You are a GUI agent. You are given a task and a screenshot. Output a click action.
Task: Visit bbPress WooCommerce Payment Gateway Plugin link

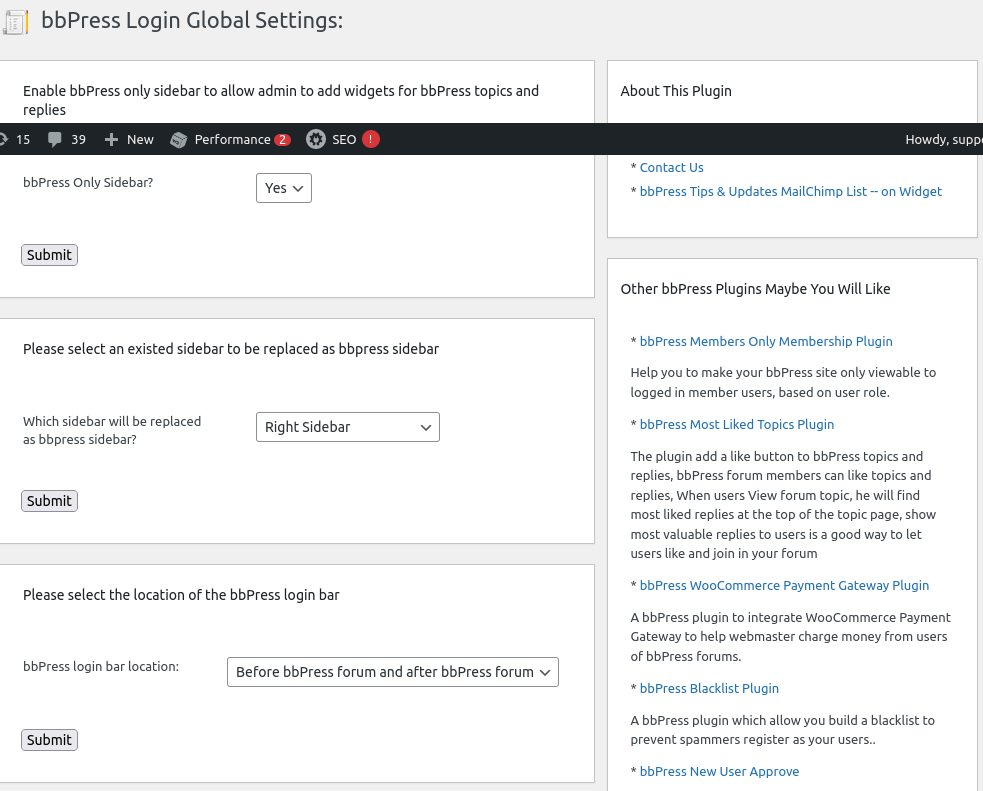coord(784,585)
